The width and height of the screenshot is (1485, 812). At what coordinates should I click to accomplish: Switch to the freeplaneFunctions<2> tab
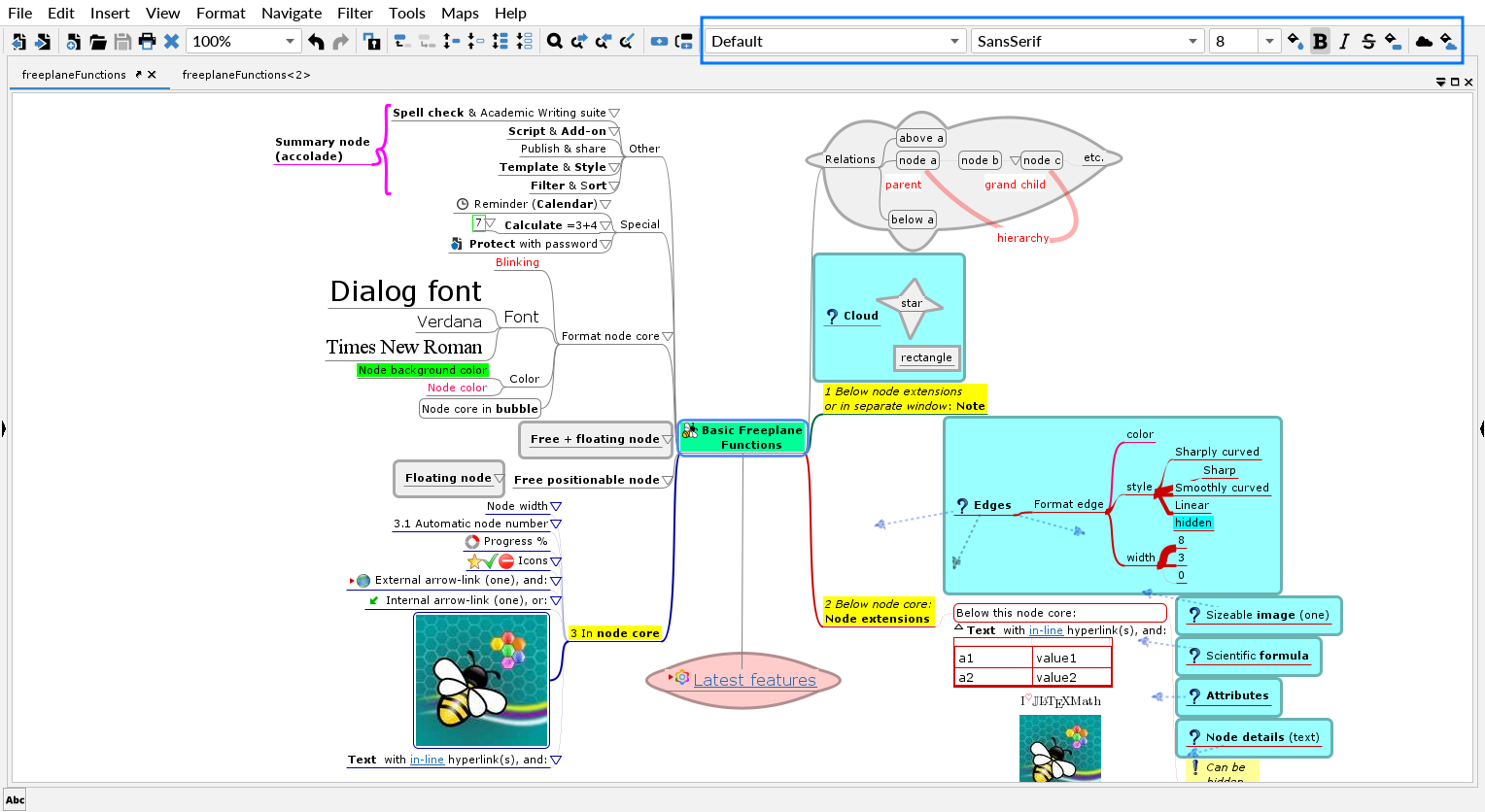[246, 75]
